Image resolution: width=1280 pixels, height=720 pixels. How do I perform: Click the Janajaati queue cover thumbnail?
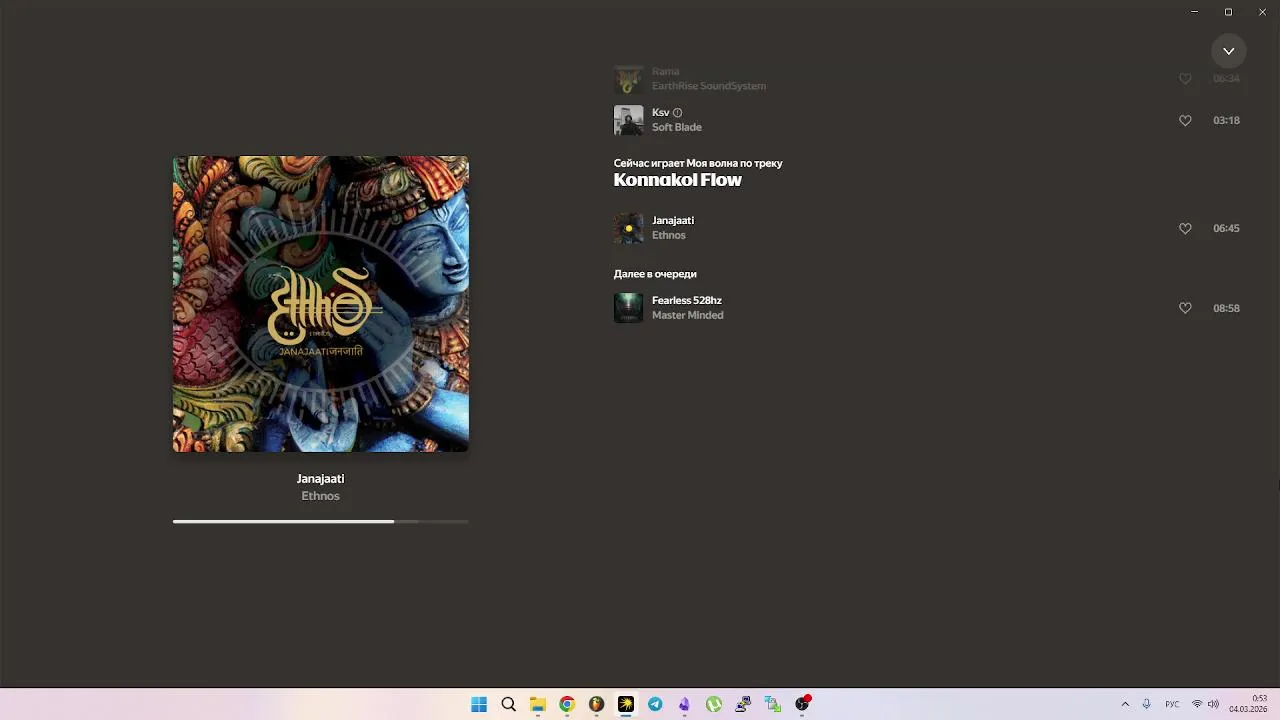[628, 228]
